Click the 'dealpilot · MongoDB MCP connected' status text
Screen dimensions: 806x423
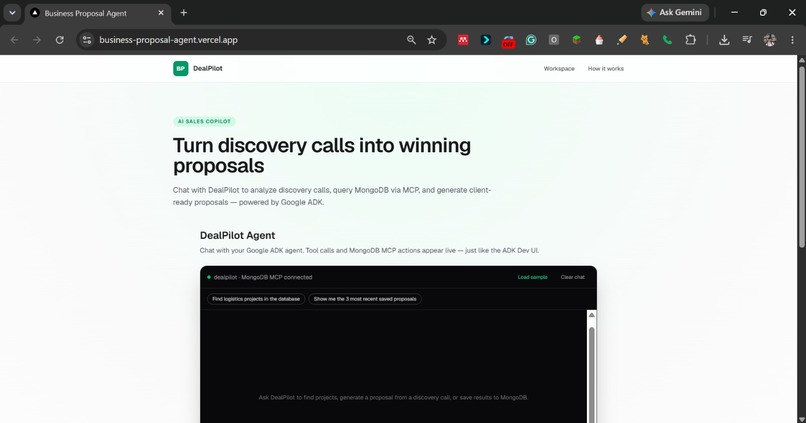coord(263,277)
